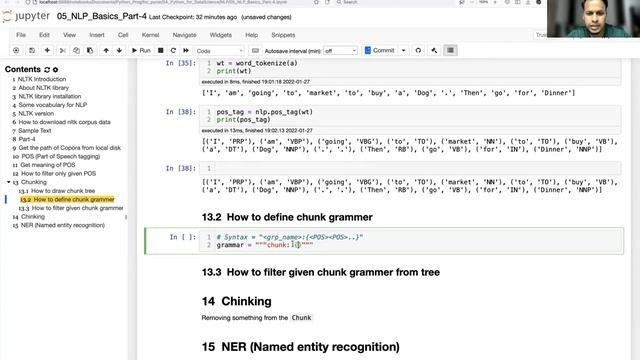
Task: Copy selected cells icon
Action: 76,51
